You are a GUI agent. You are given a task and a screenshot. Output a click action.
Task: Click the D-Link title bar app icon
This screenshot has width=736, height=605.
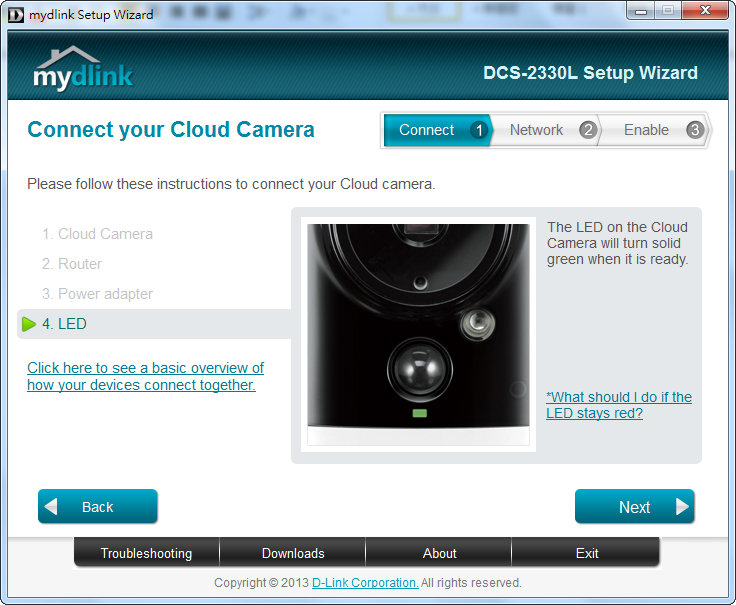(15, 14)
